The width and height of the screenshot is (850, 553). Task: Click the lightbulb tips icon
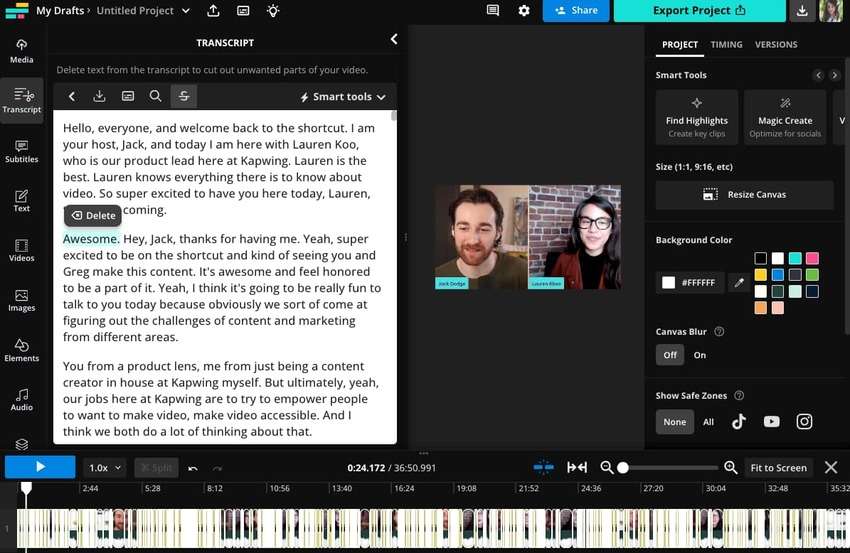[273, 10]
